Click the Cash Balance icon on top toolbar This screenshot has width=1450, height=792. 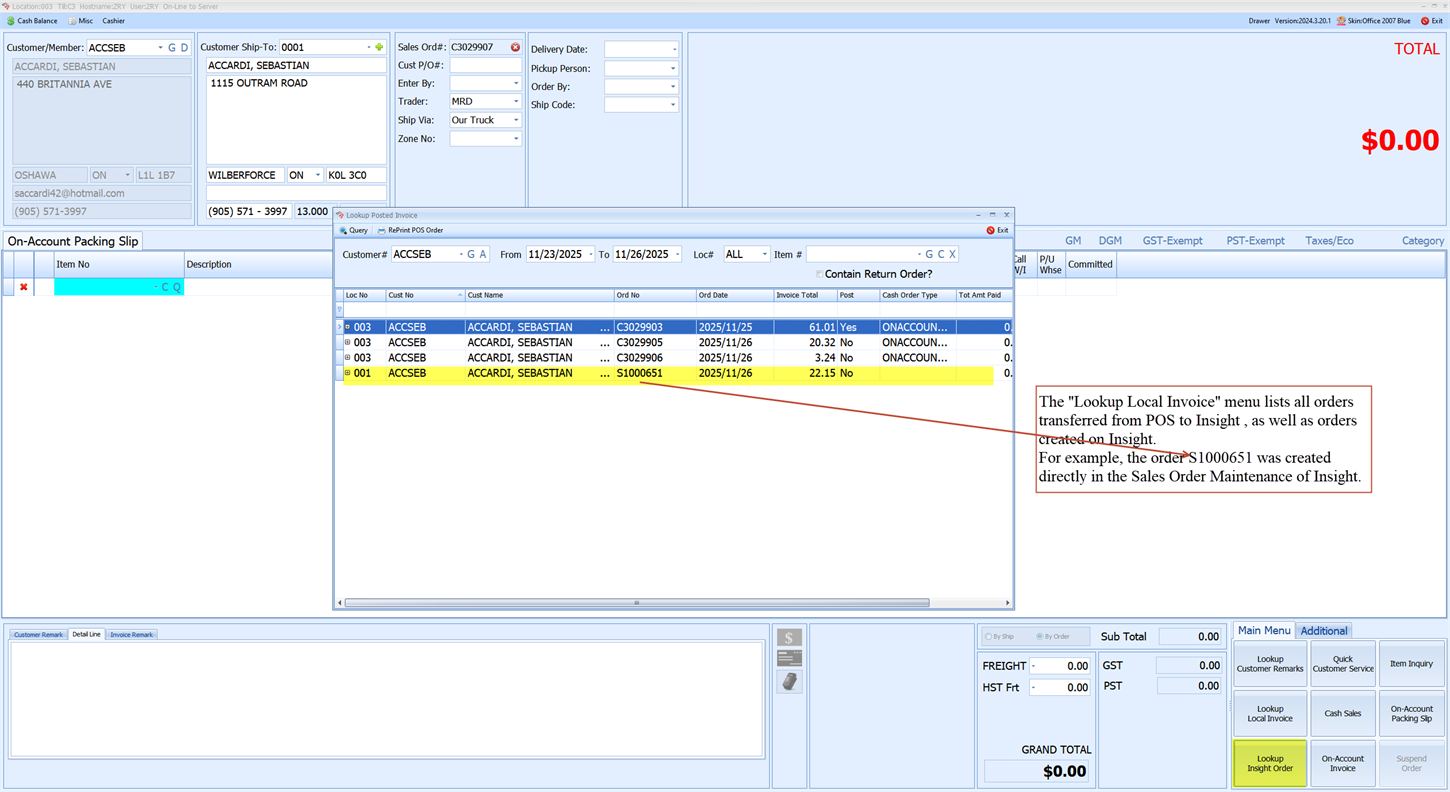click(12, 20)
